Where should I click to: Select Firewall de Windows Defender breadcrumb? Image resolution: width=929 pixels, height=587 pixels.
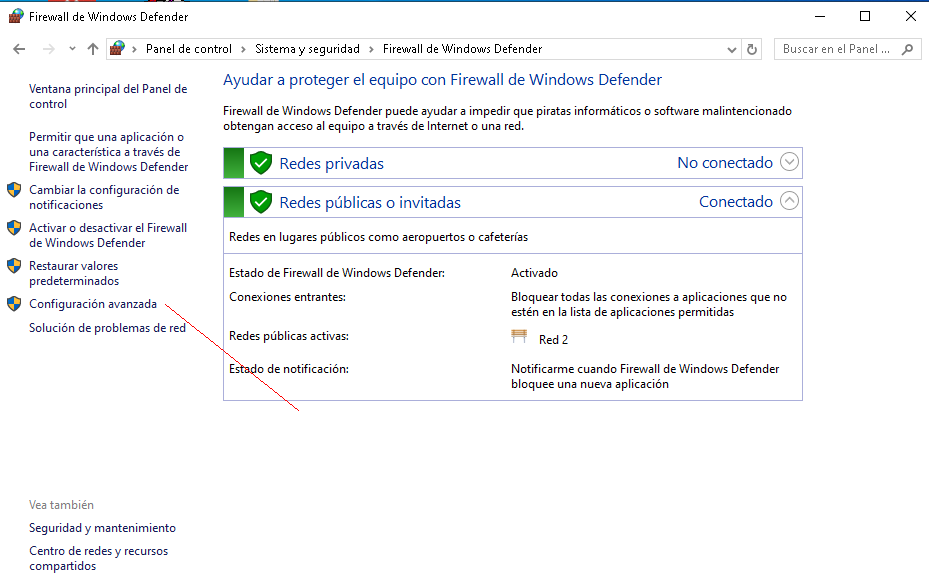[x=462, y=49]
